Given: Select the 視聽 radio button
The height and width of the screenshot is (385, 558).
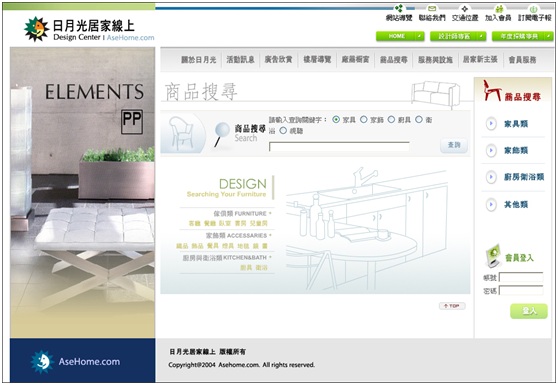Looking at the screenshot, I should pos(283,131).
